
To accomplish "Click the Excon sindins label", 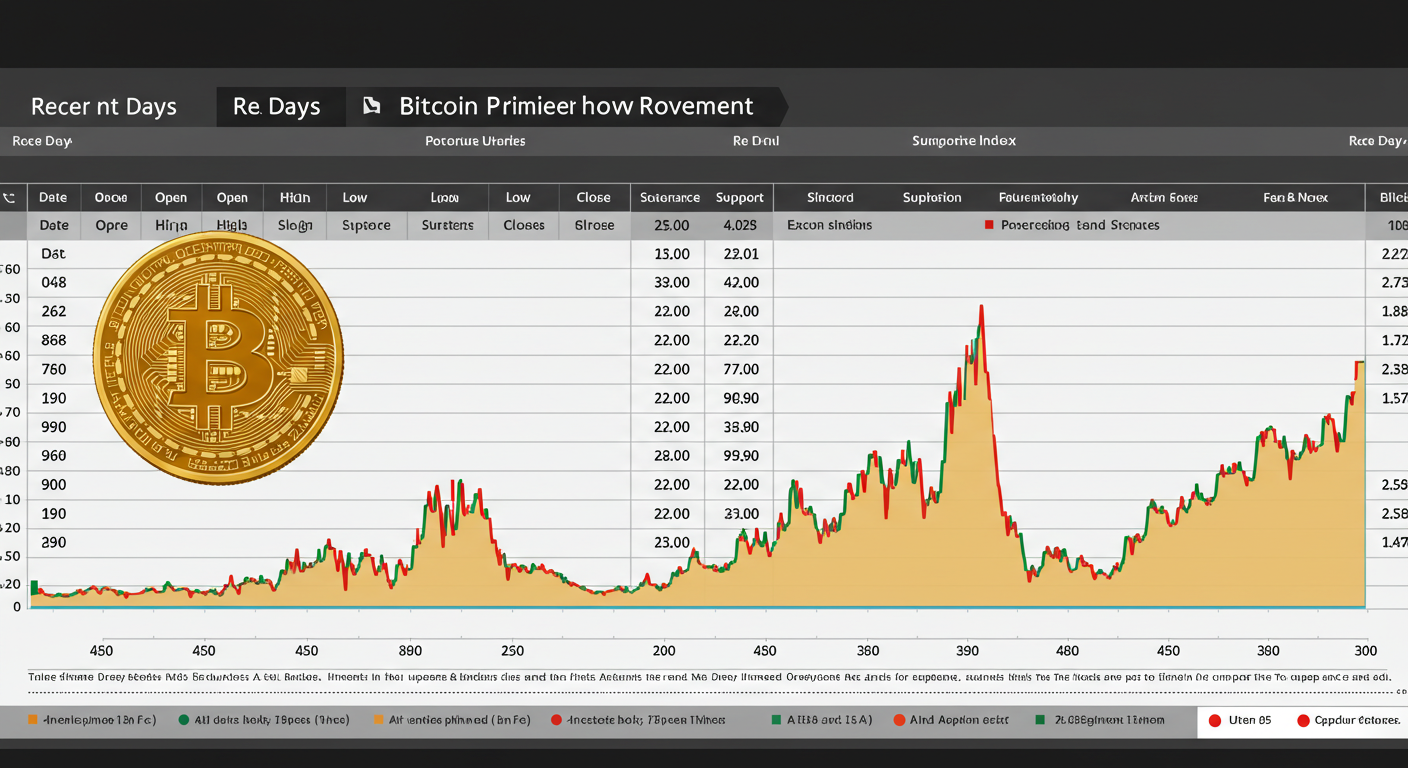I will 829,226.
